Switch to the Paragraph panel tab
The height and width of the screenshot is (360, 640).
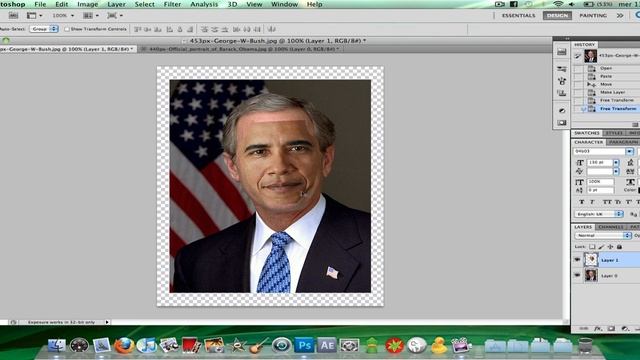click(623, 142)
